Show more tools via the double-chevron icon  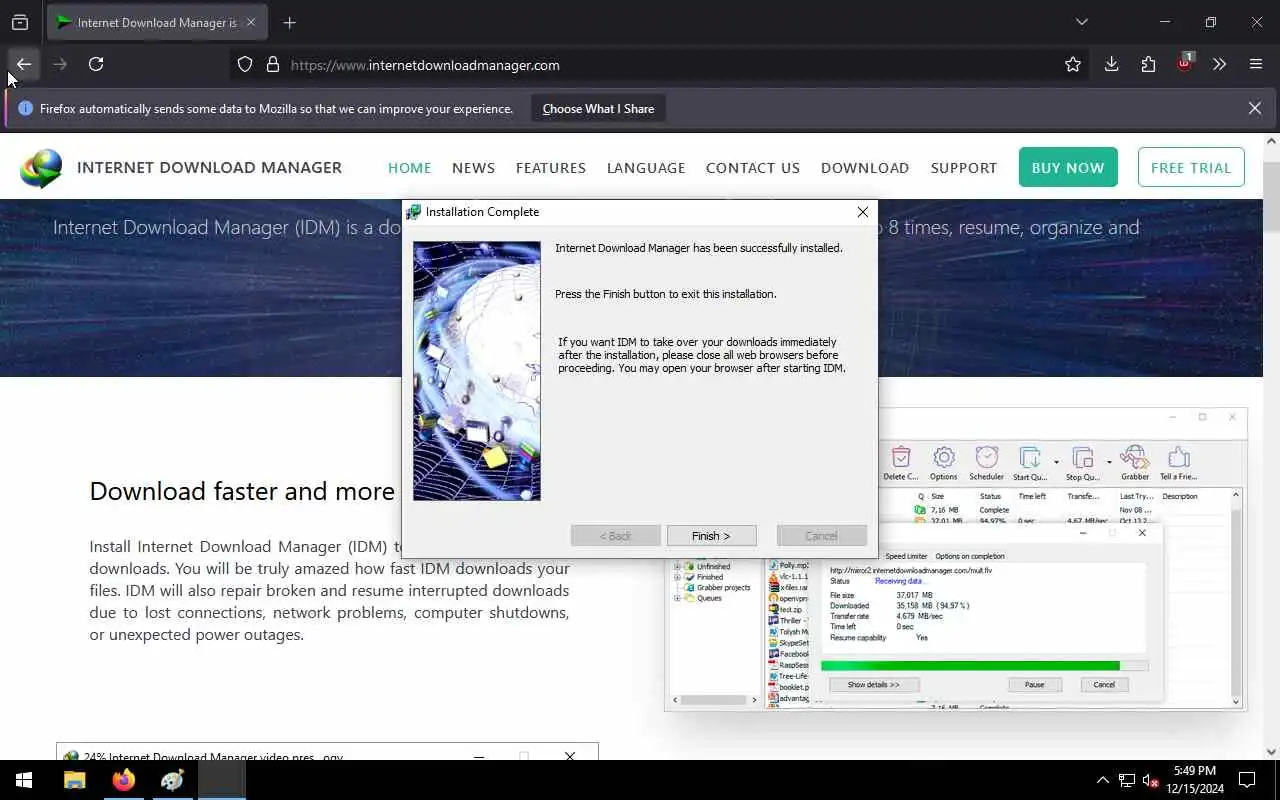1219,65
